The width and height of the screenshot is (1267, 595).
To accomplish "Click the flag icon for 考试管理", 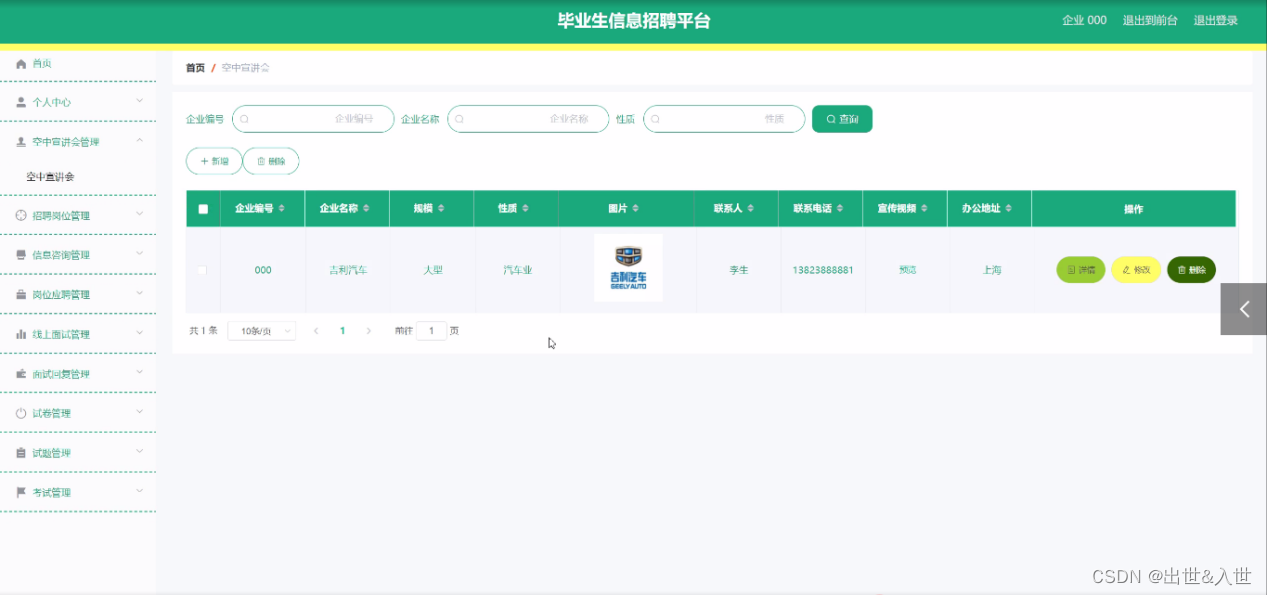I will point(21,492).
